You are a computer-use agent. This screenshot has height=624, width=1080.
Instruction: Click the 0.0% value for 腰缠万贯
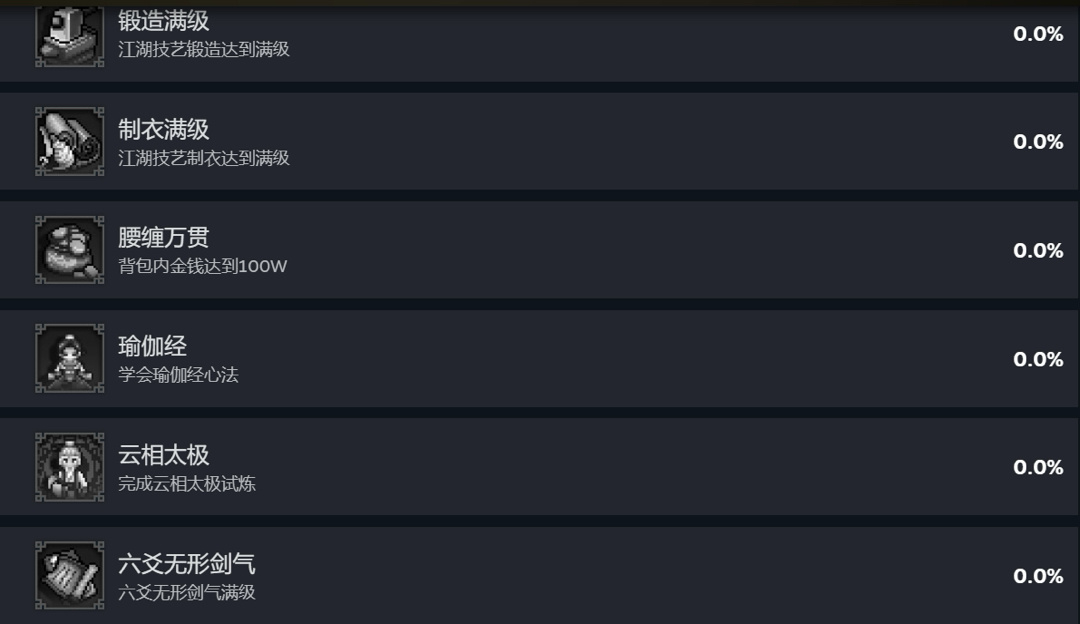pyautogui.click(x=1038, y=250)
